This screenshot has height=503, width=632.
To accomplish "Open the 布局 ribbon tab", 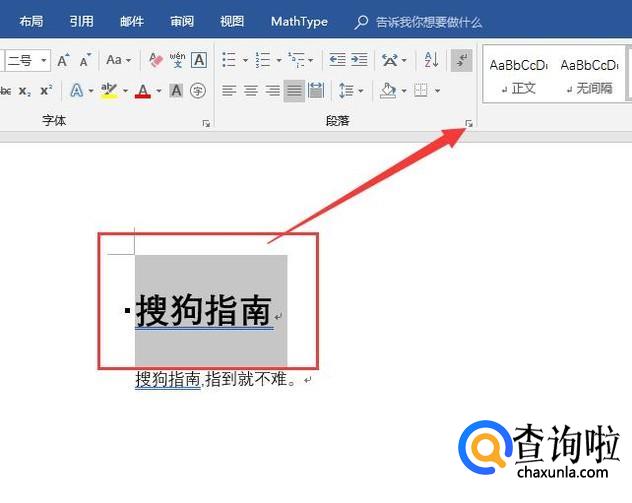I will [x=31, y=21].
